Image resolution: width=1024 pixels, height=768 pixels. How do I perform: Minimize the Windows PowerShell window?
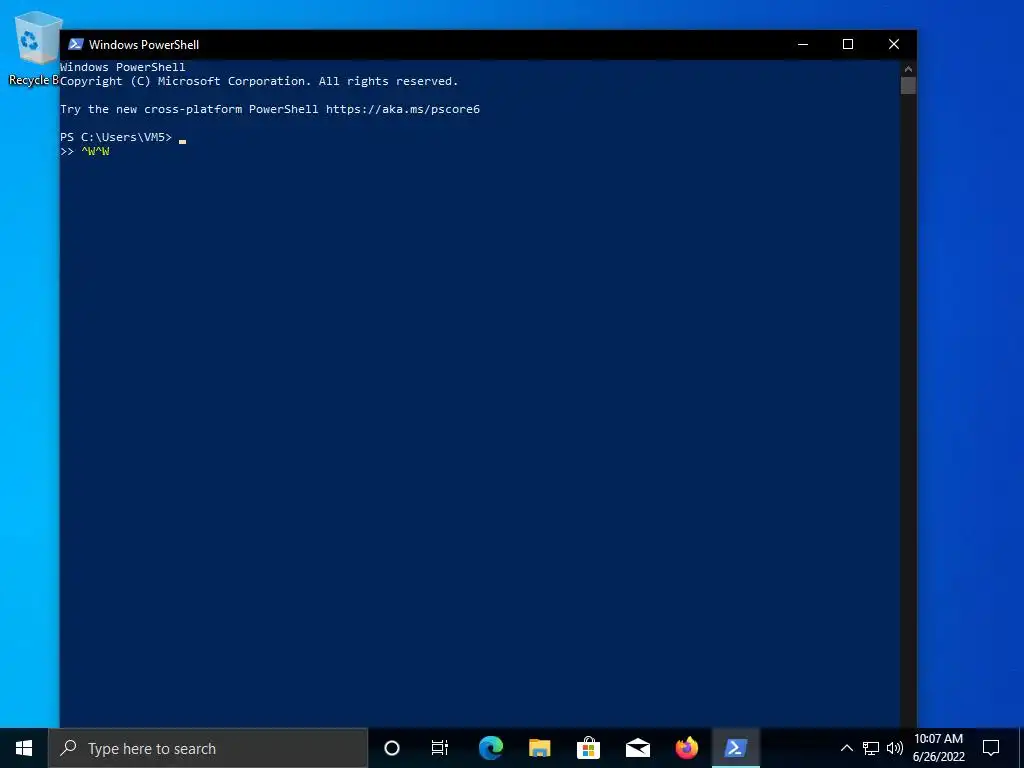pos(803,44)
